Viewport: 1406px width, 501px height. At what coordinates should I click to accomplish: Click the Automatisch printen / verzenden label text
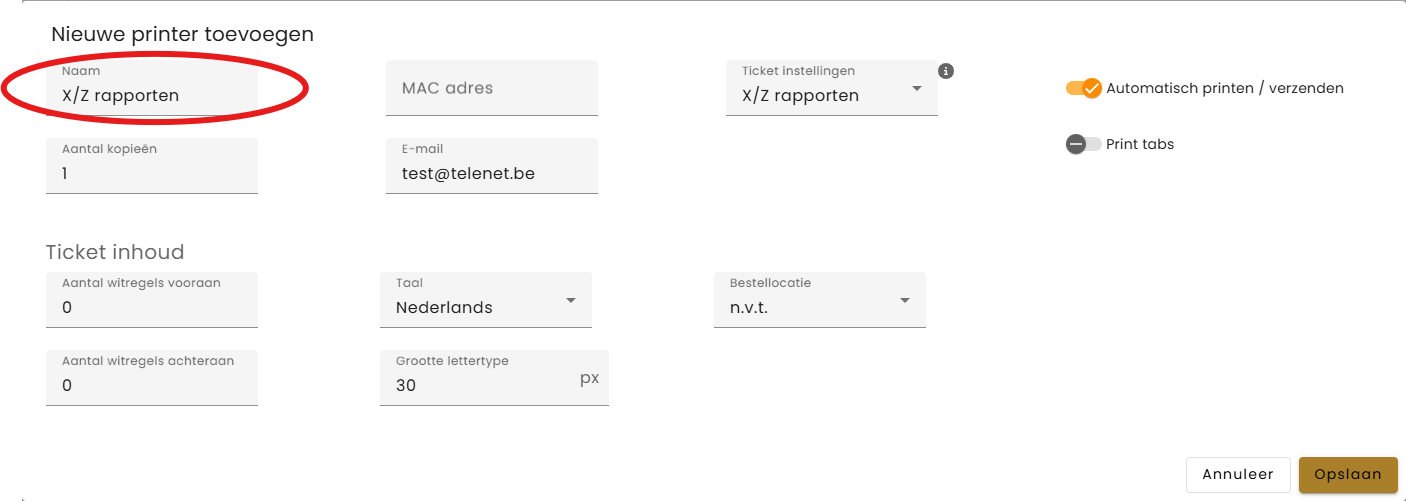pos(1224,88)
